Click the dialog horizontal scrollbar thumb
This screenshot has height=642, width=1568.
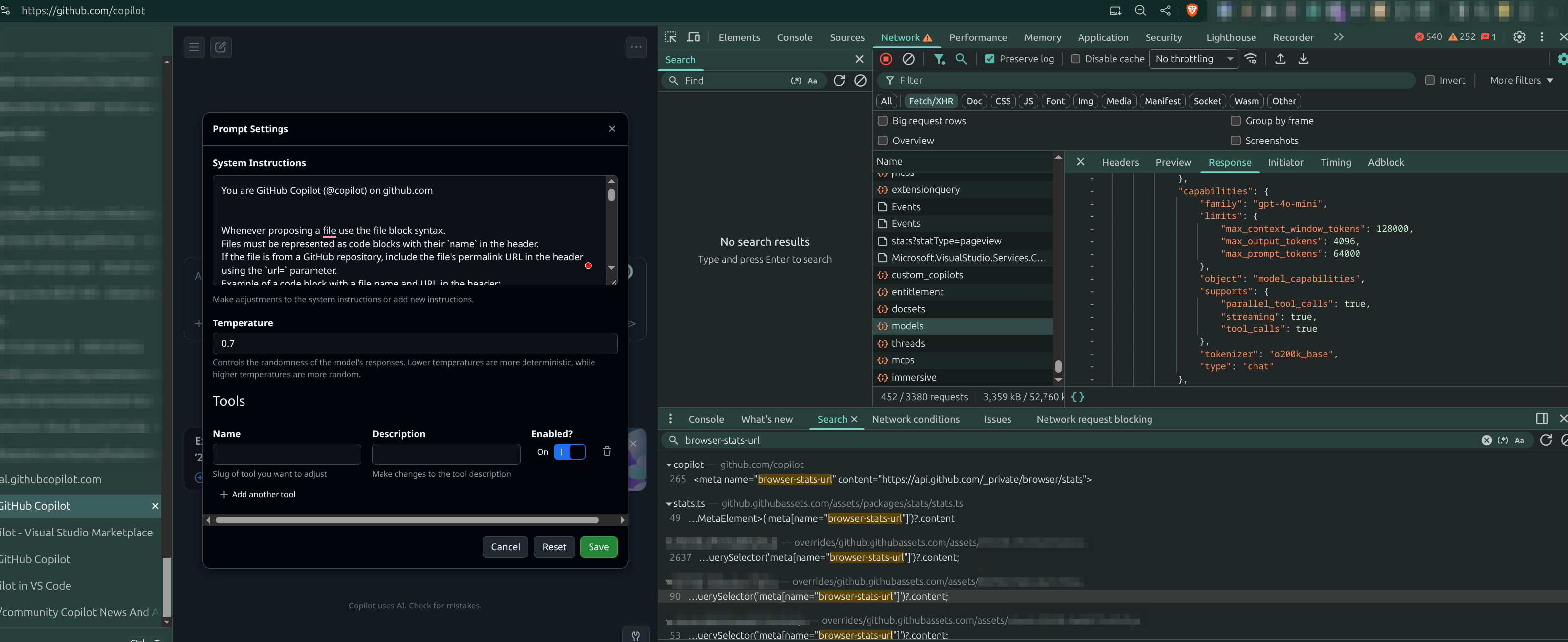click(407, 520)
